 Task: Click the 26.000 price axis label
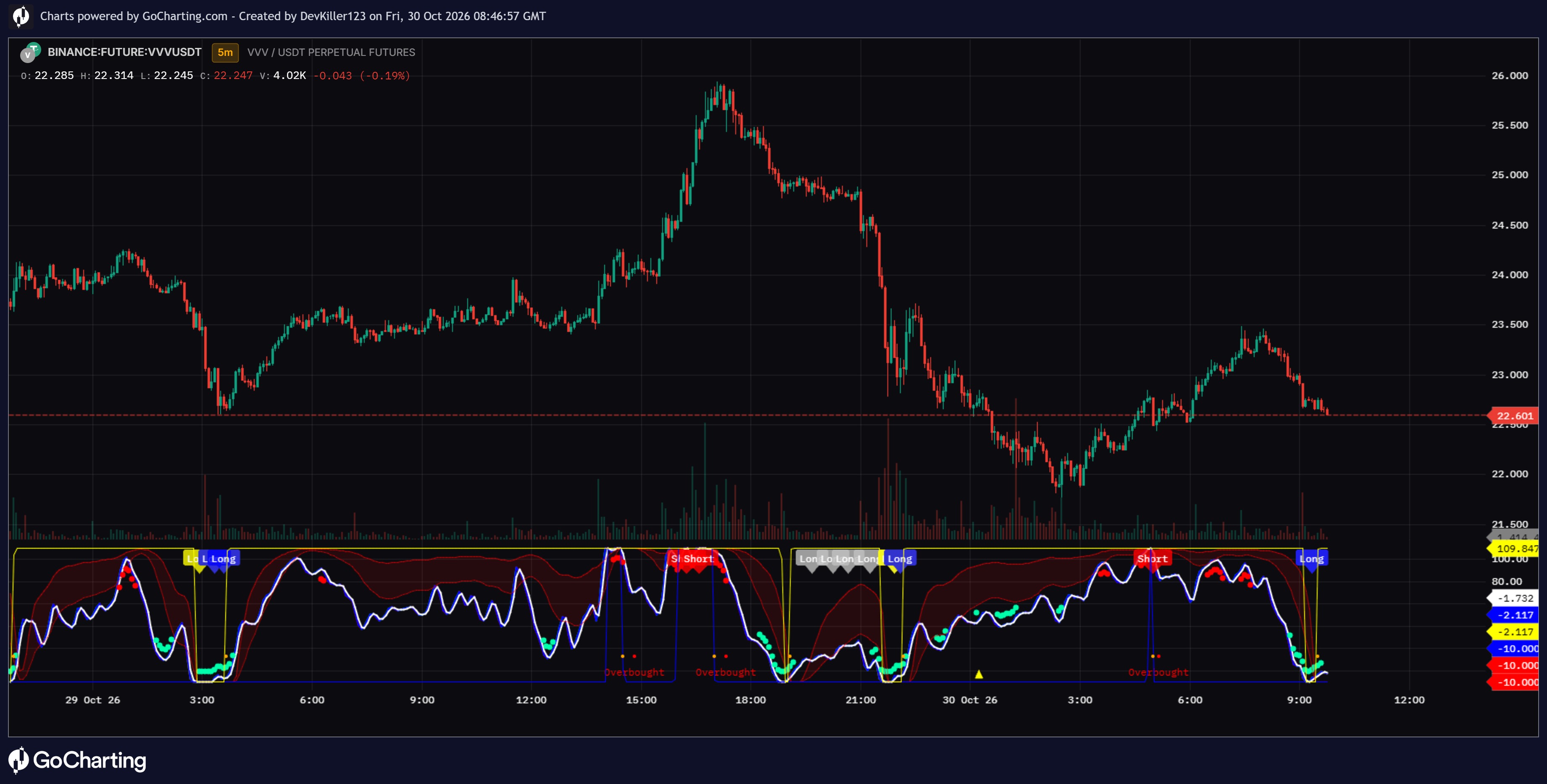click(1510, 76)
